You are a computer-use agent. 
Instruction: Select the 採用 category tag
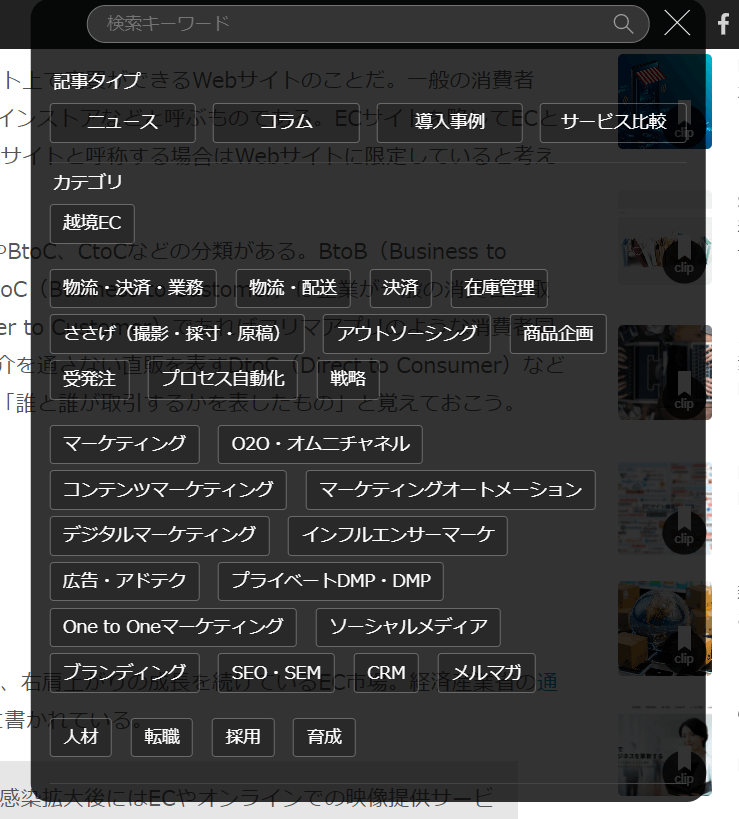click(x=243, y=737)
